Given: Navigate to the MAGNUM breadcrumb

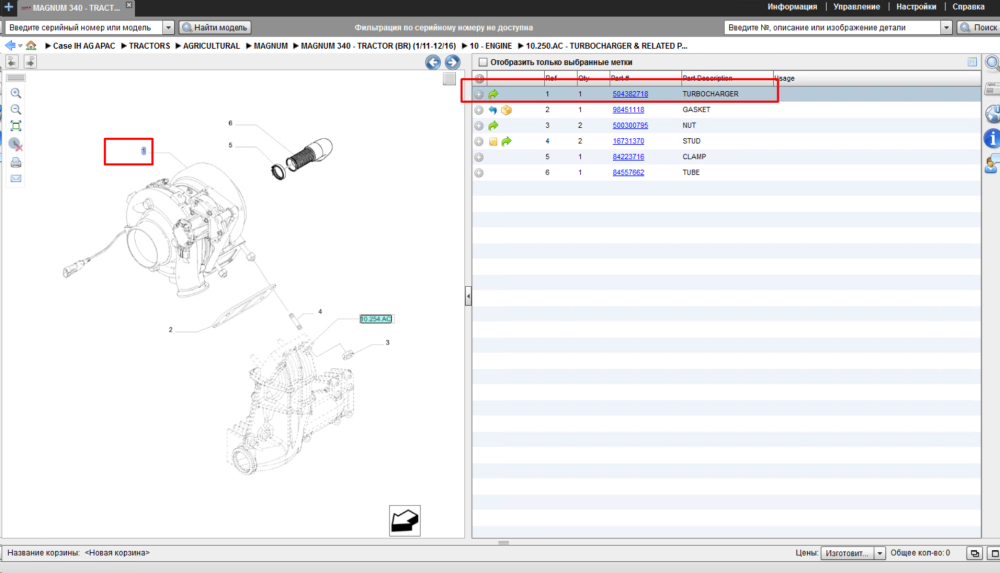Looking at the screenshot, I should (x=270, y=46).
